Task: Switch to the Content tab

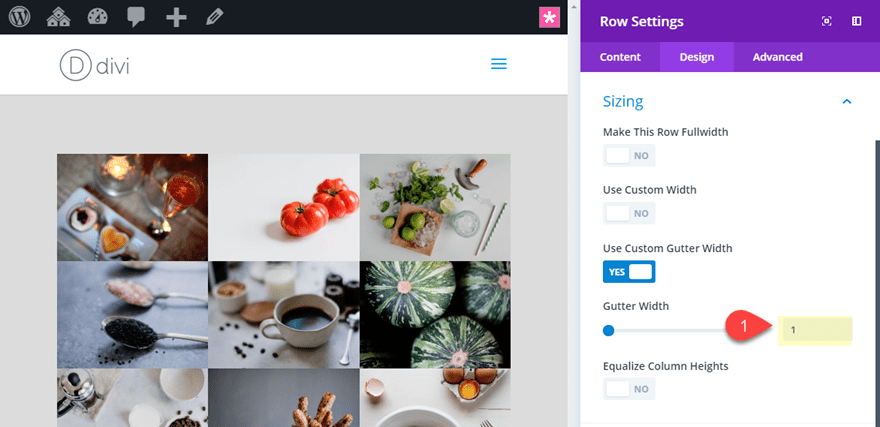Action: tap(620, 57)
